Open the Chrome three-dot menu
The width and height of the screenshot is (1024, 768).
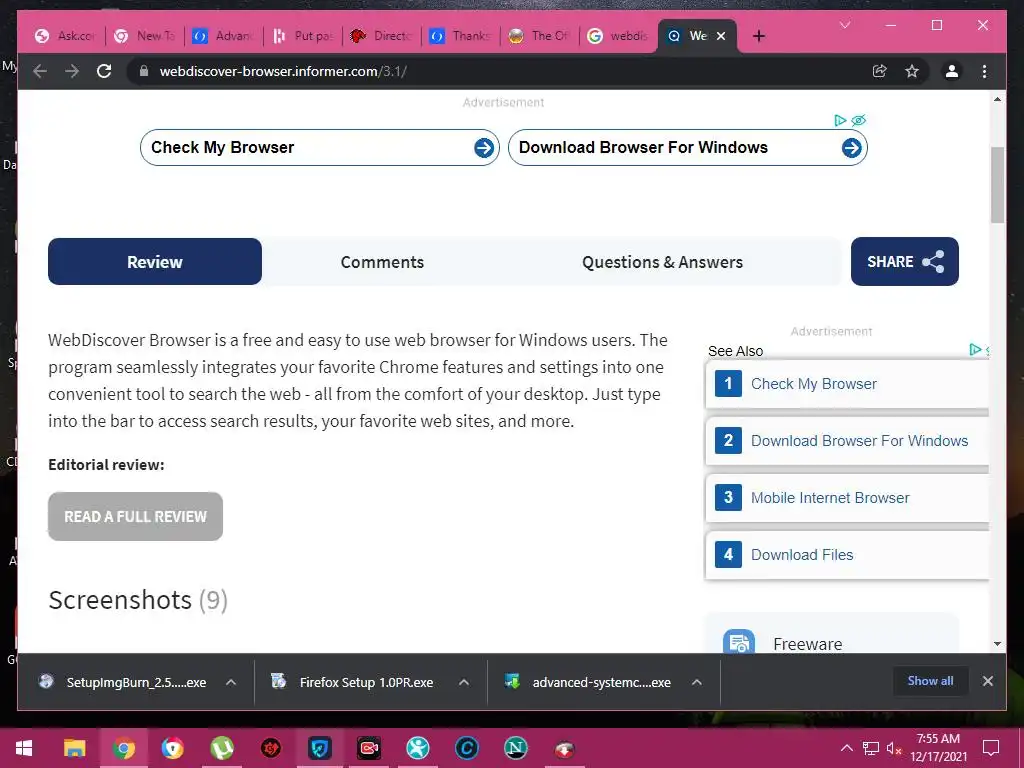point(984,71)
